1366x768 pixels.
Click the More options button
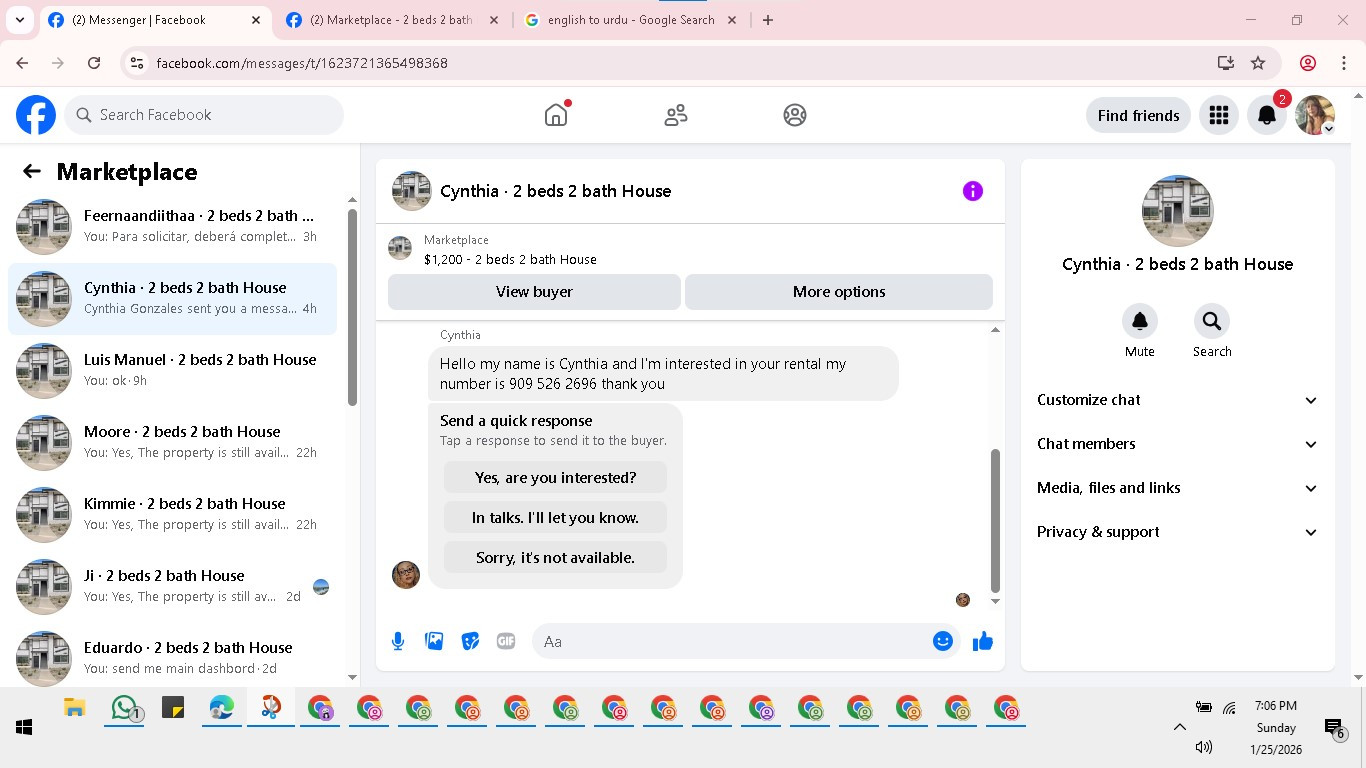point(839,292)
